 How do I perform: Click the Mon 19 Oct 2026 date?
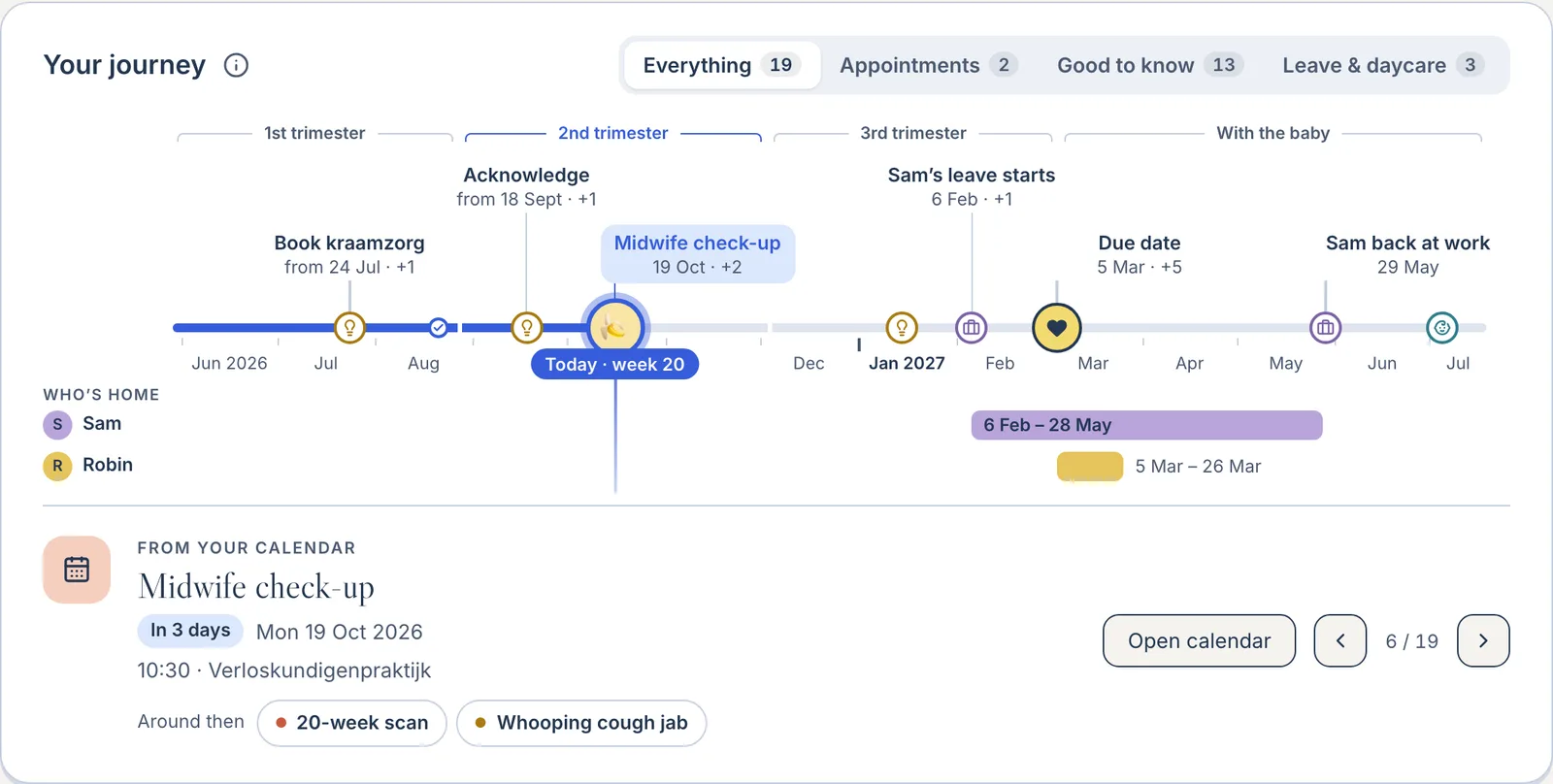(340, 632)
